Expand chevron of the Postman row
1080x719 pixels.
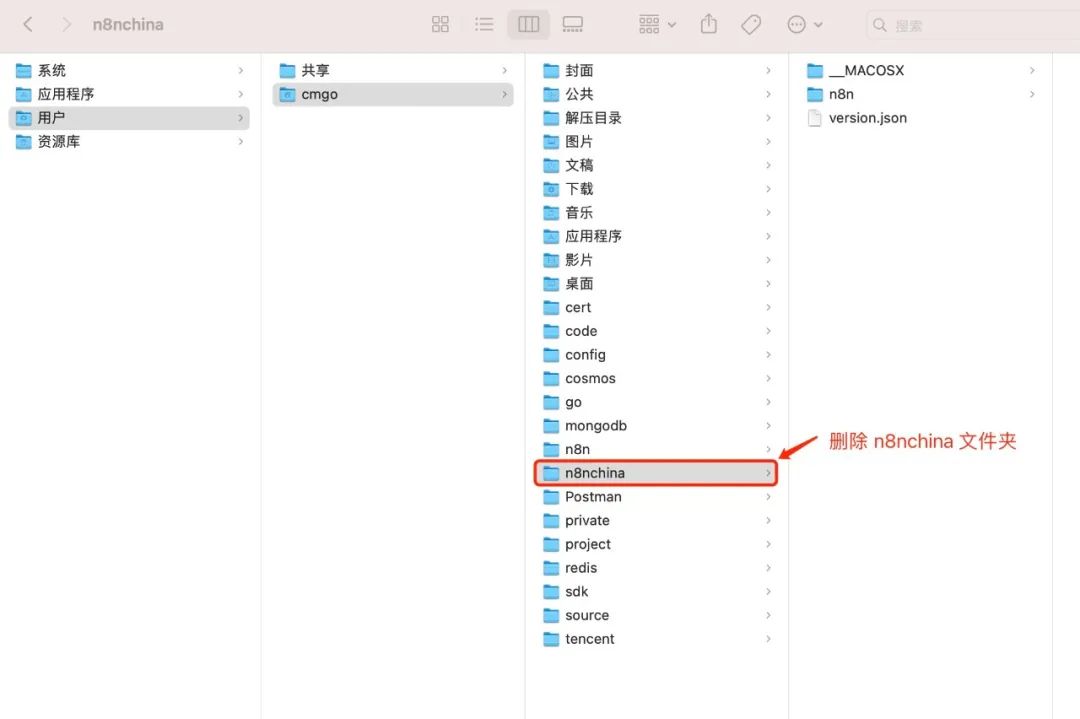[768, 497]
